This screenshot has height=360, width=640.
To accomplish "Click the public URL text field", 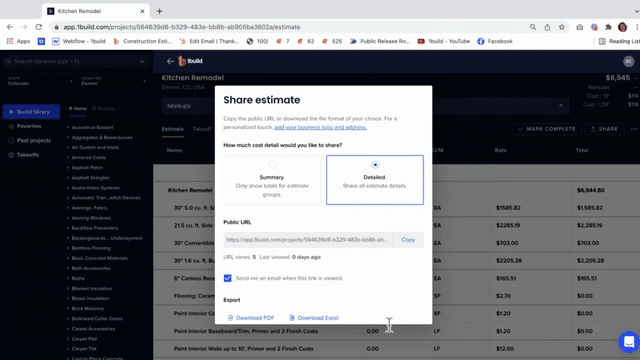I will pos(308,240).
